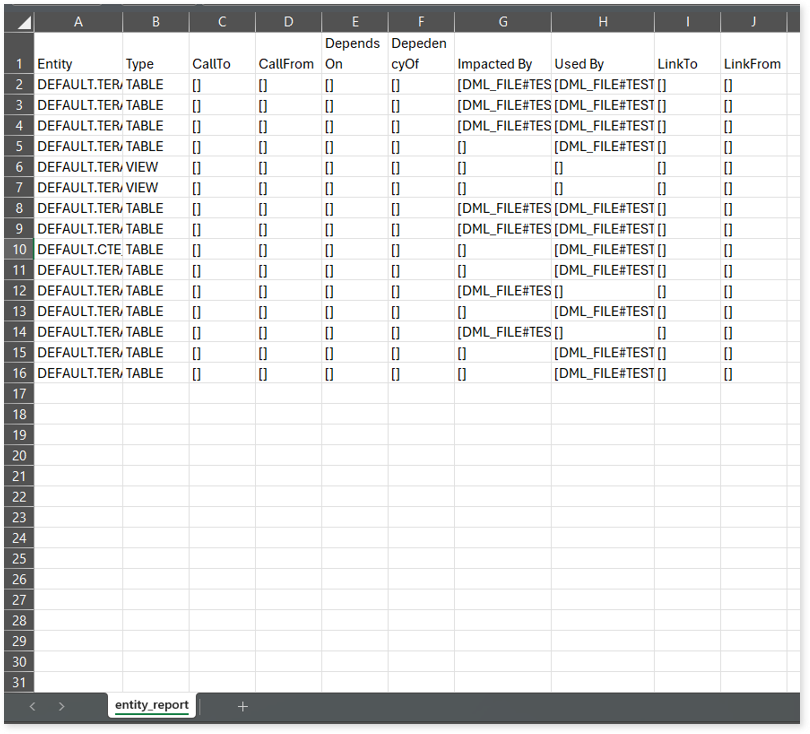This screenshot has width=810, height=734.
Task: Select column A header
Action: click(78, 22)
